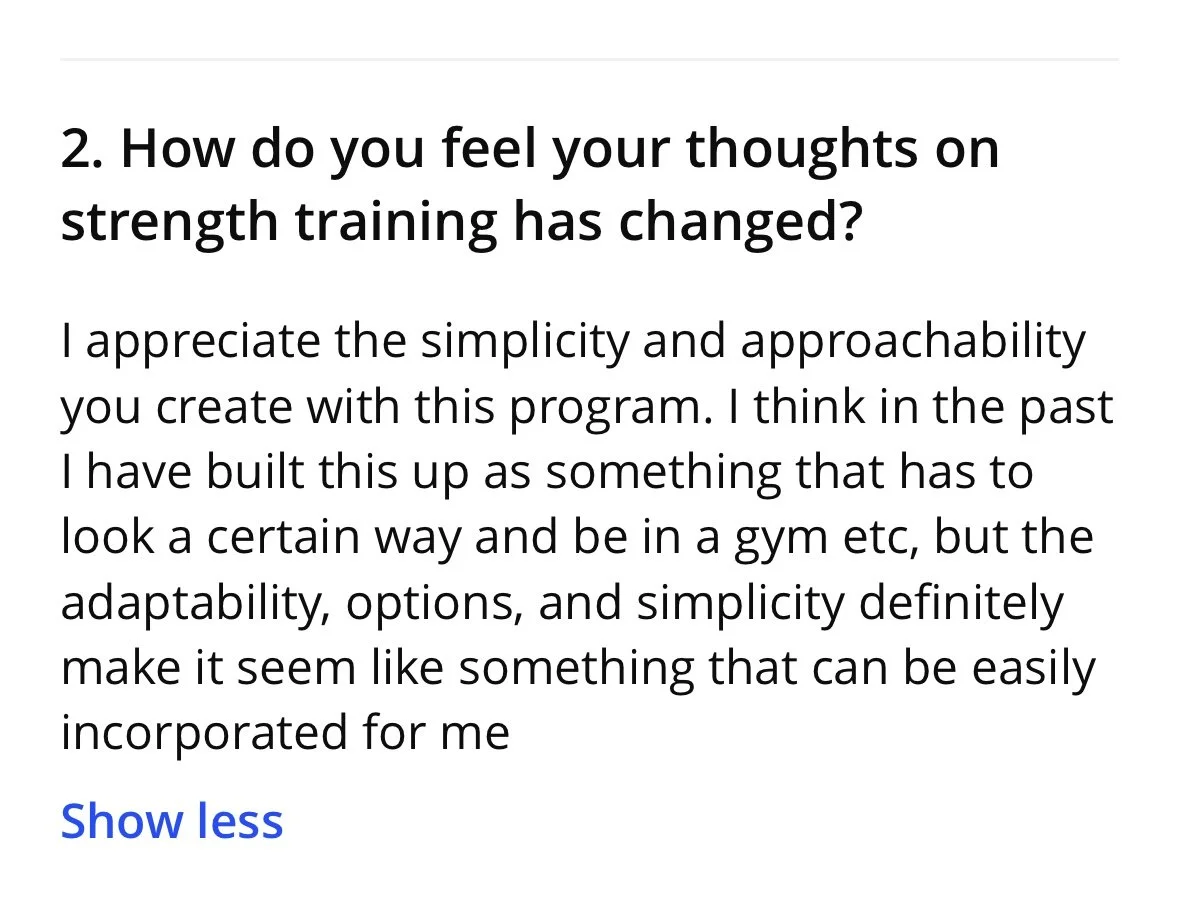Click the word "options," in the response
Image resolution: width=1179 pixels, height=914 pixels.
point(435,604)
